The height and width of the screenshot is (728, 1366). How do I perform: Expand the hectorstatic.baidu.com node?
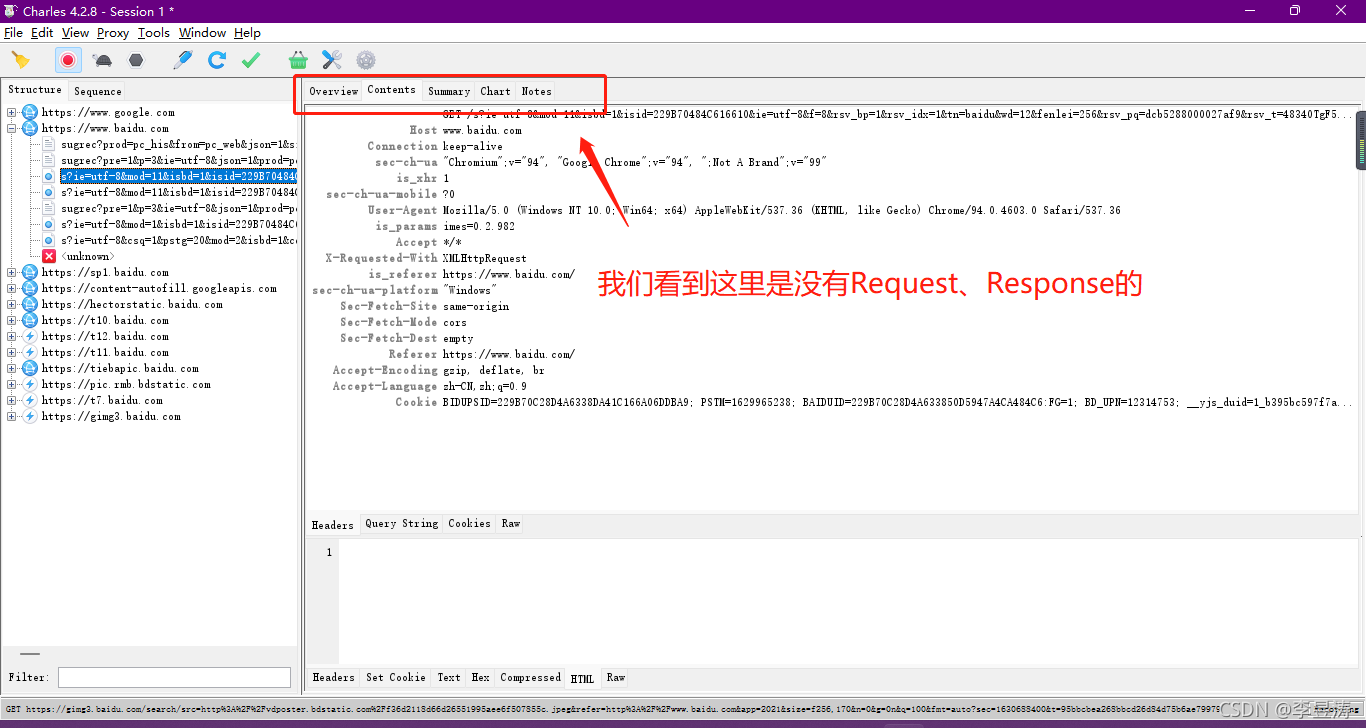(12, 304)
